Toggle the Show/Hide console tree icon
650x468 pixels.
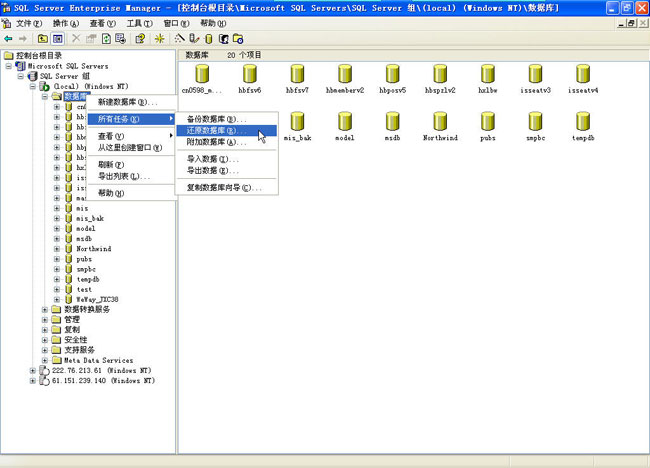coord(58,39)
